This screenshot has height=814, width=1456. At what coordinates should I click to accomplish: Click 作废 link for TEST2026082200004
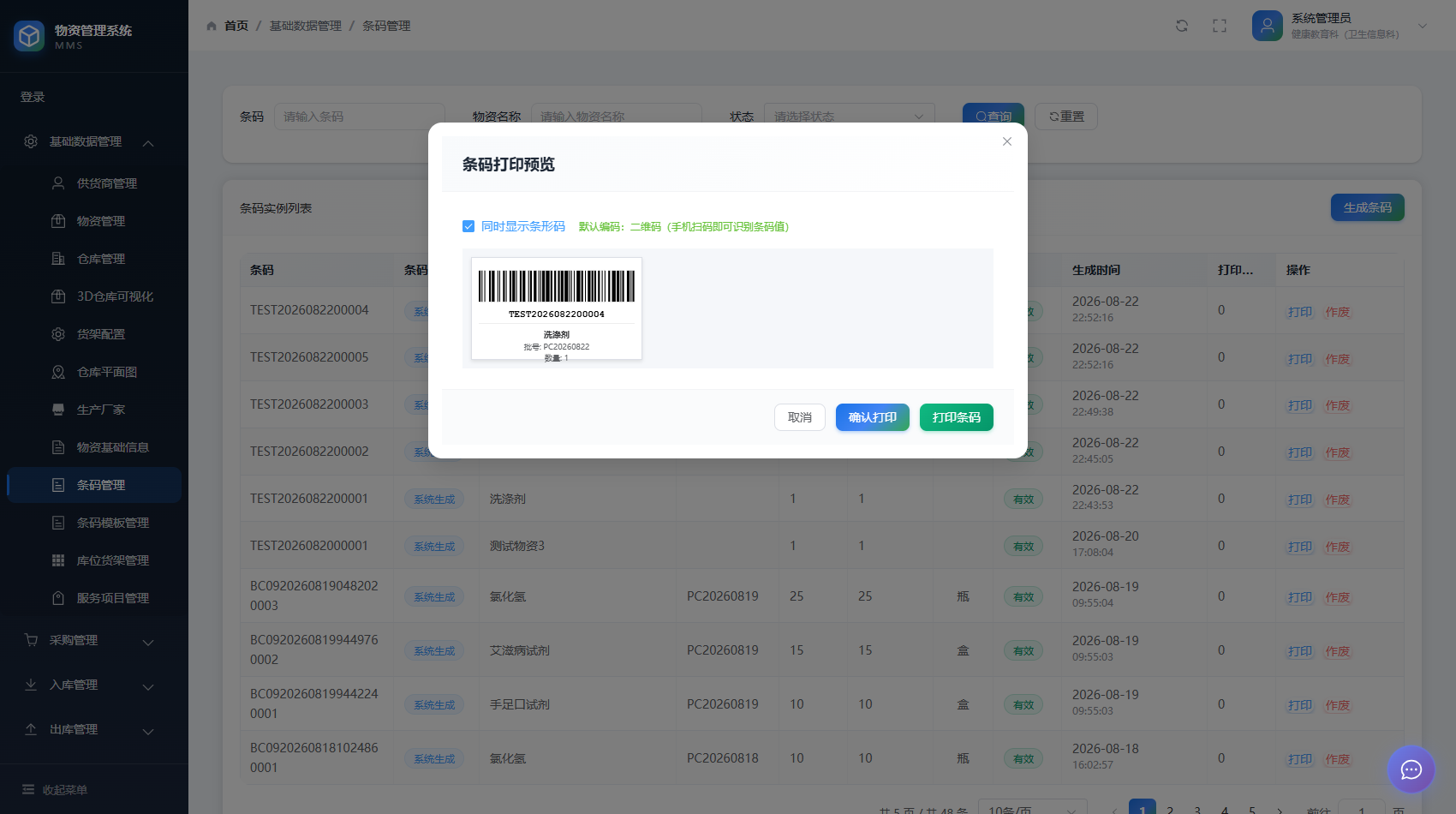[x=1338, y=312]
